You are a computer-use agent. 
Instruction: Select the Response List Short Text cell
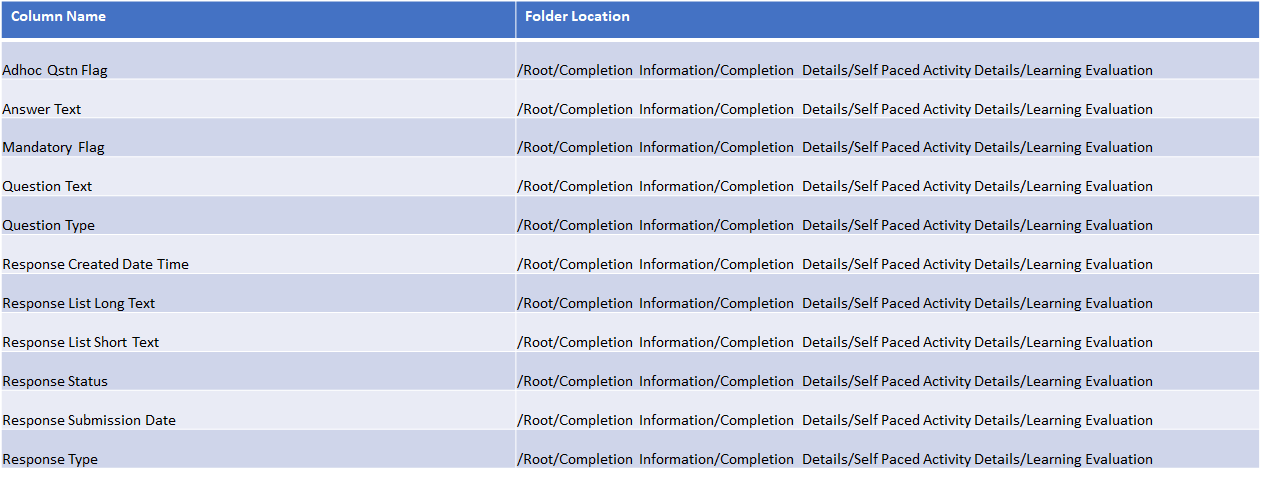81,343
